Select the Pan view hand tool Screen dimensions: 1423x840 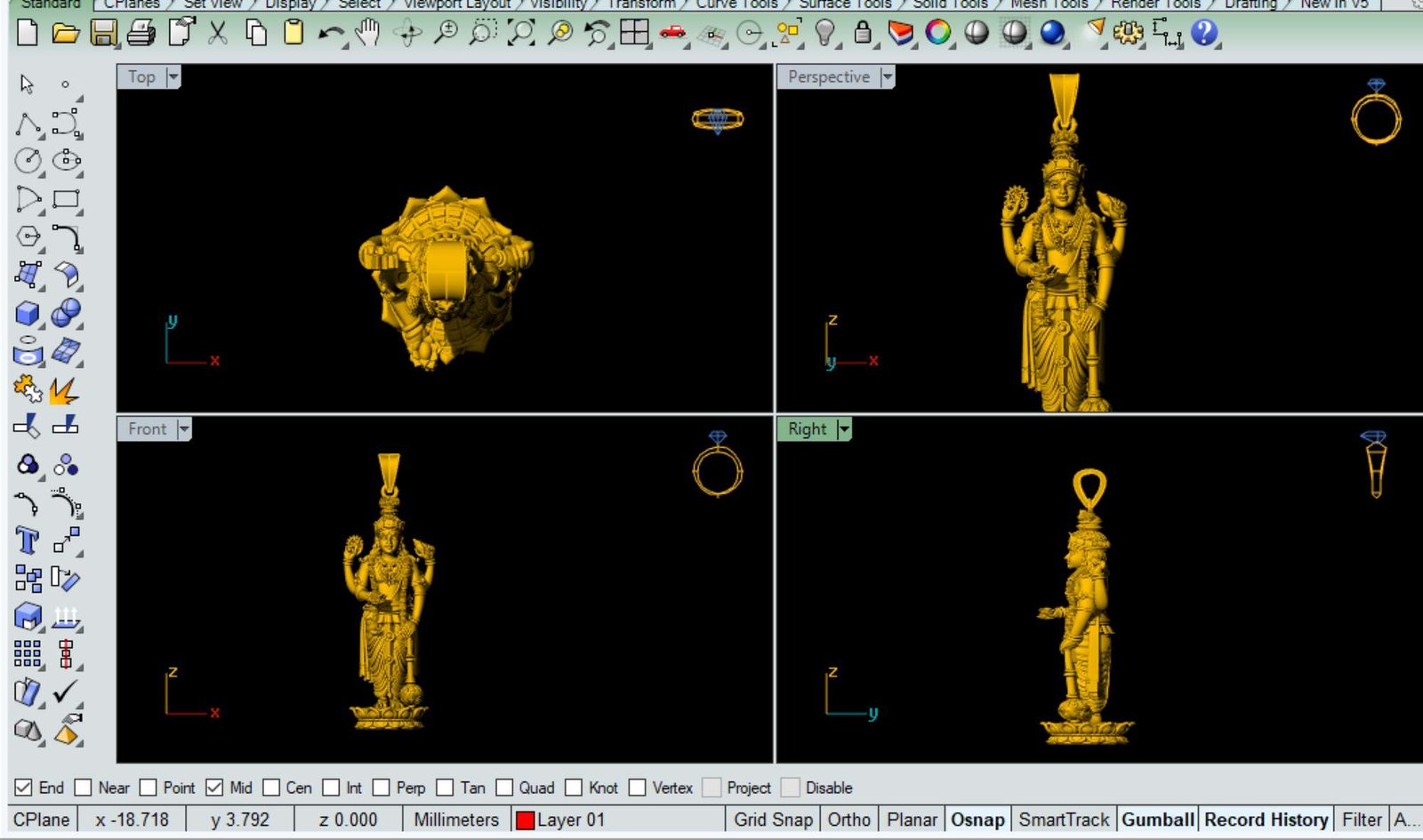366,34
